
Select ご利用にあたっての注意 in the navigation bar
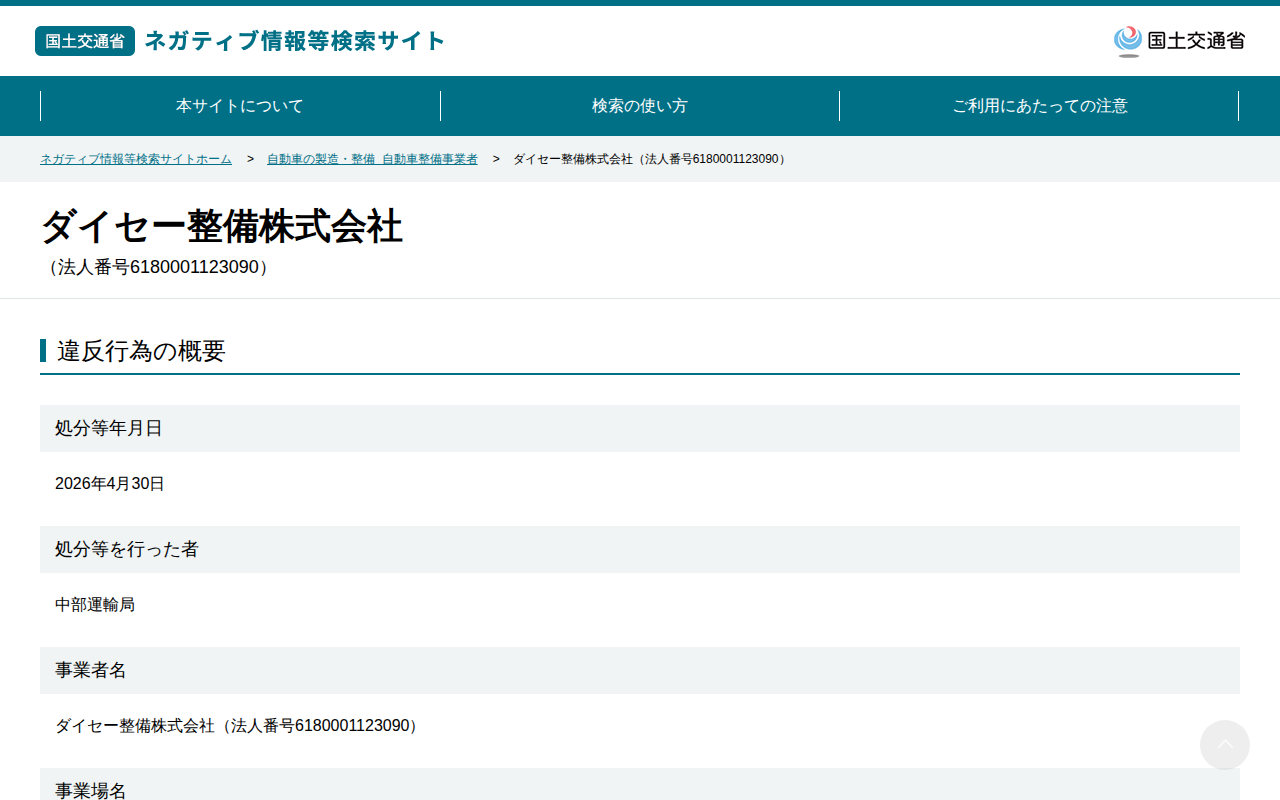(x=1040, y=106)
